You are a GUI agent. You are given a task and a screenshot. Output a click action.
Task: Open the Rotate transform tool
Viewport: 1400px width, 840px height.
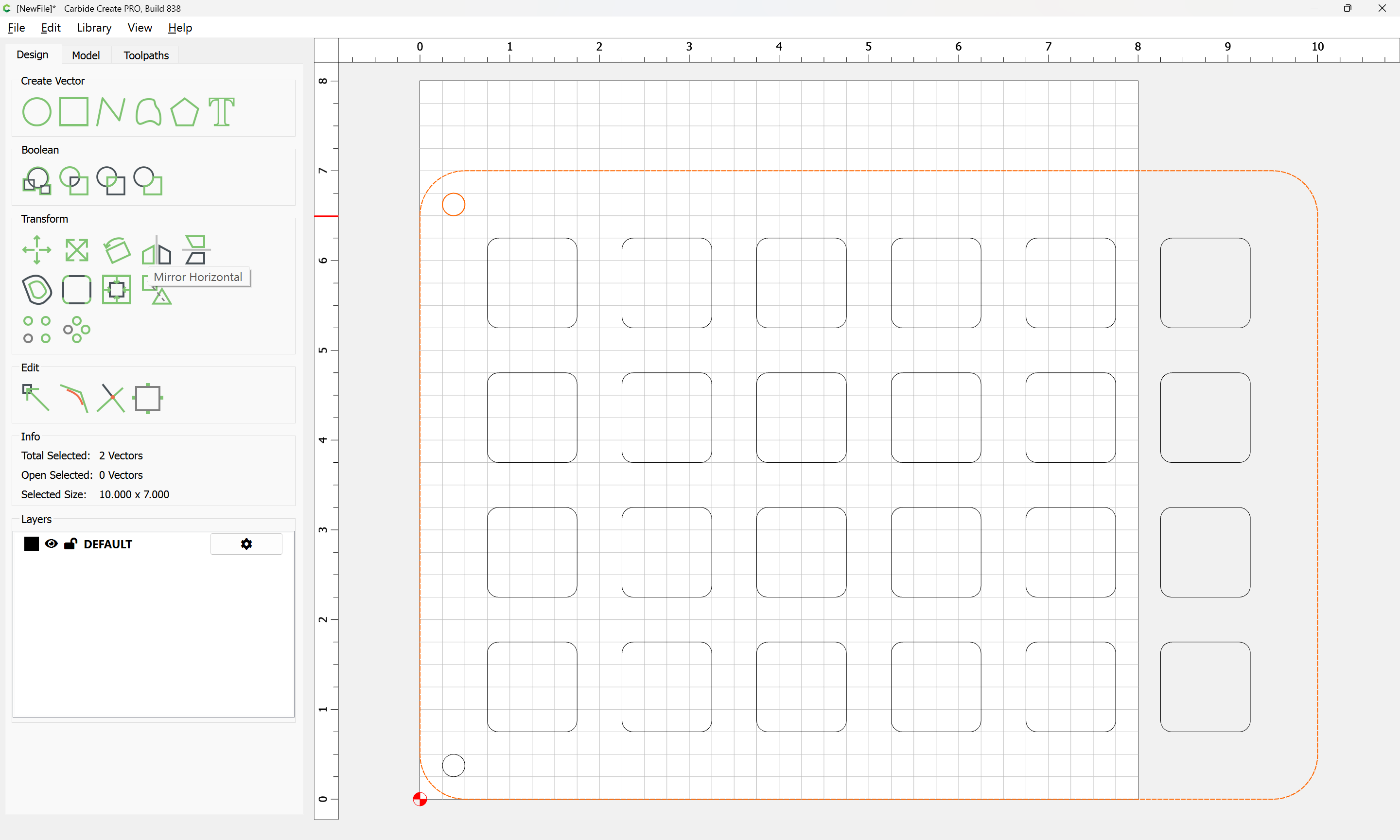117,250
